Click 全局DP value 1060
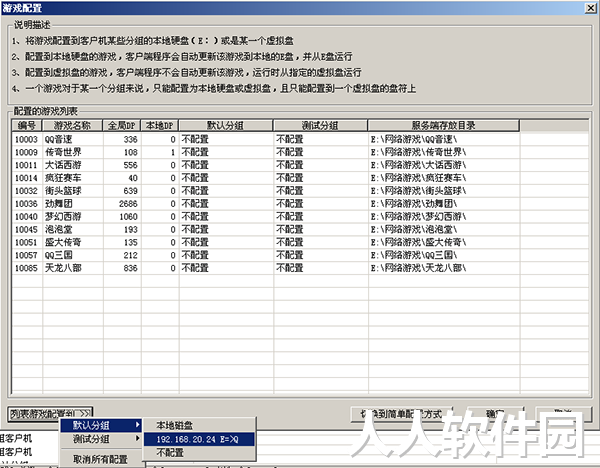Image resolution: width=600 pixels, height=468 pixels. 128,217
